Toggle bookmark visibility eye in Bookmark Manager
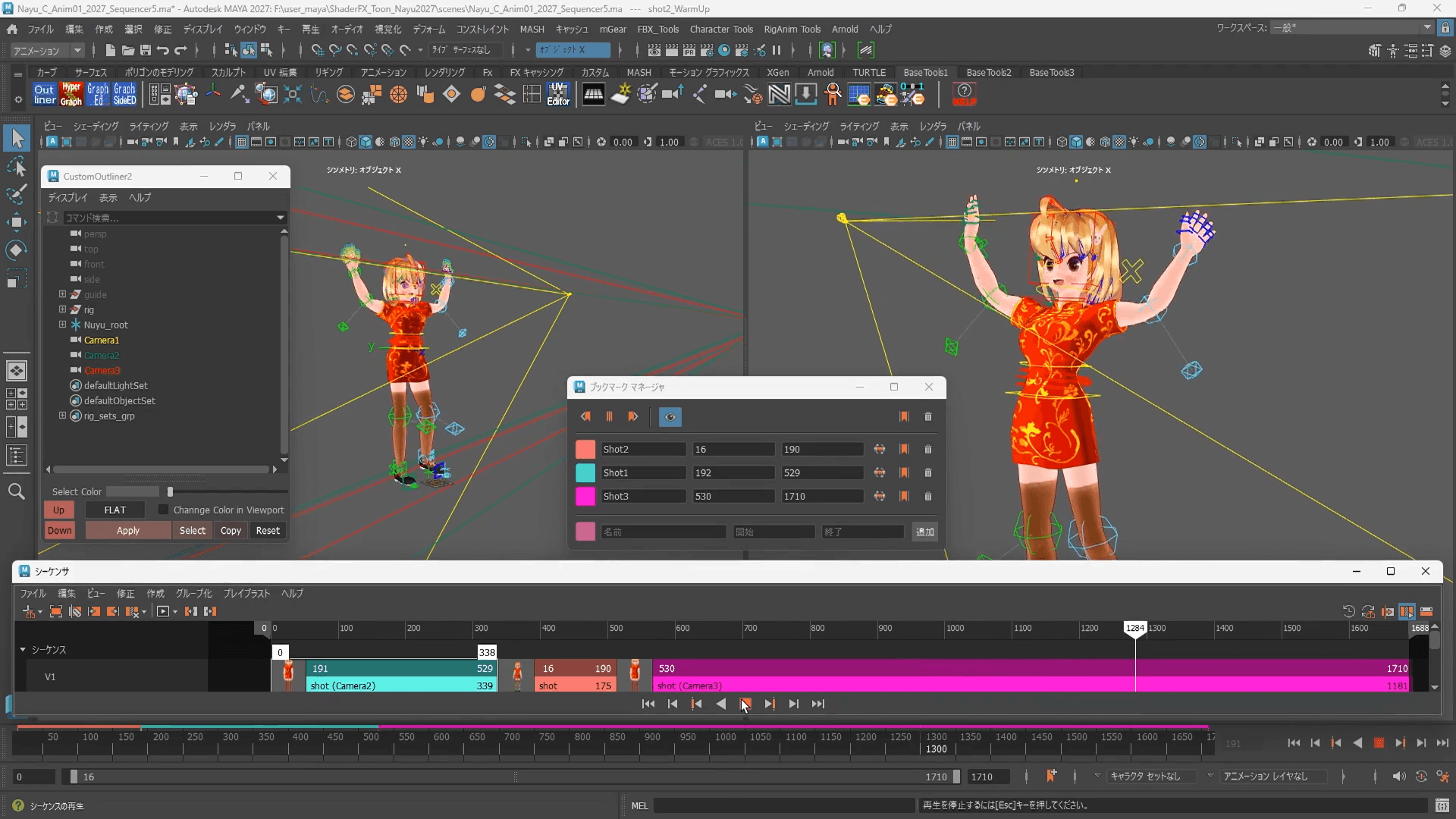 [670, 416]
